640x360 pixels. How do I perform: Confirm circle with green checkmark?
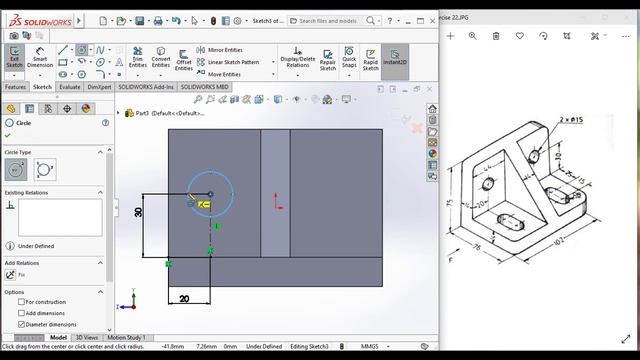coord(7,136)
